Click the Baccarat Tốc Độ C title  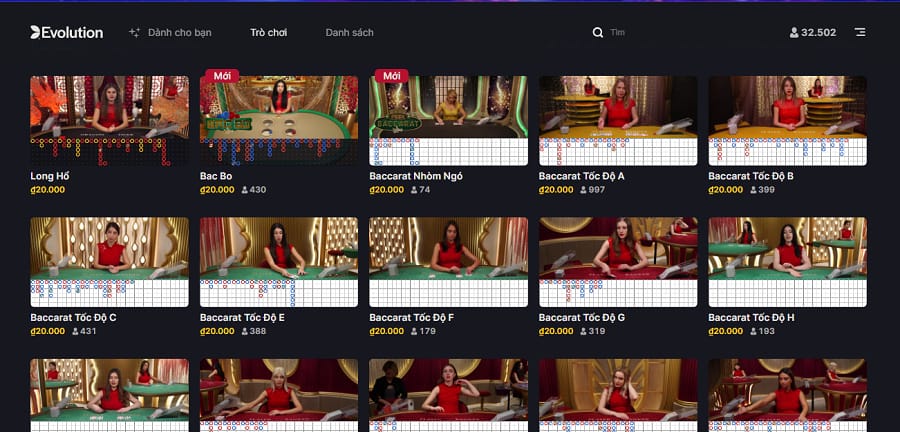[73, 317]
